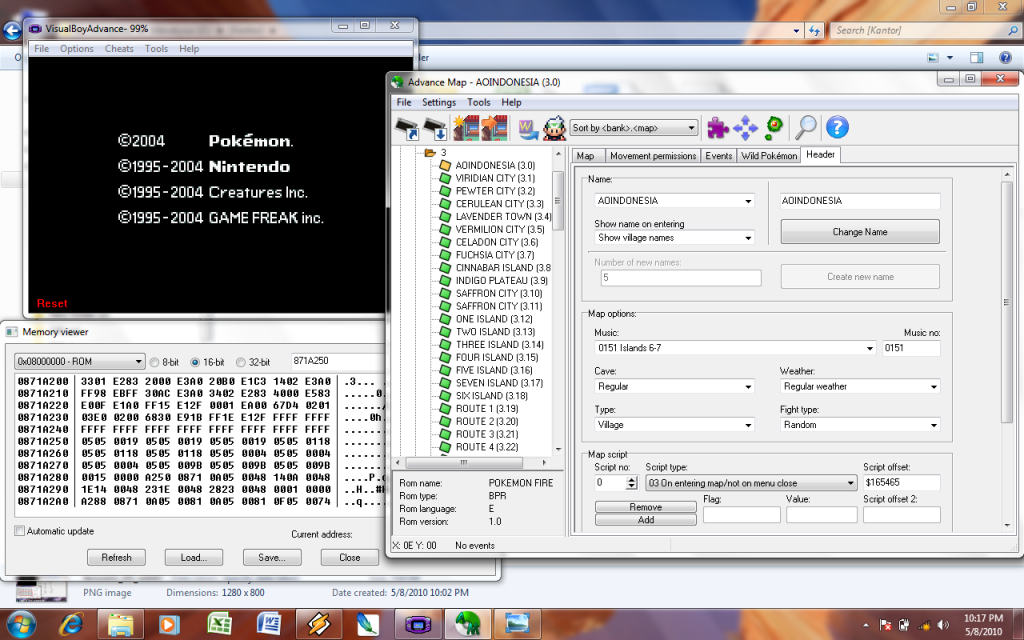Viewport: 1024px width, 640px height.
Task: Enable the Automatic update checkbox
Action: pyautogui.click(x=20, y=531)
